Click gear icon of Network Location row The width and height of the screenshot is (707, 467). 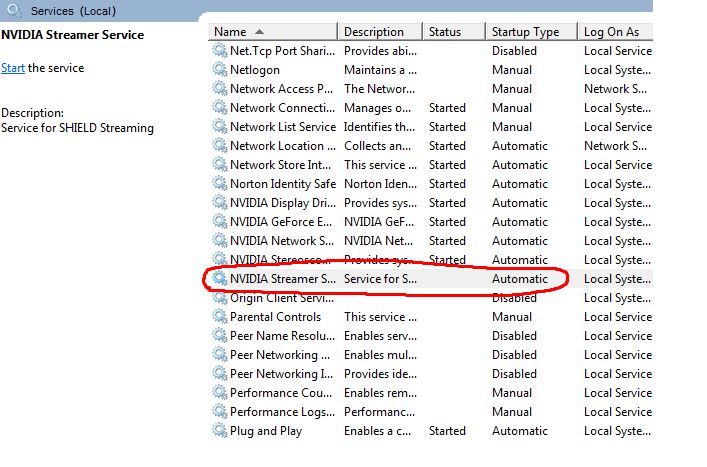[x=220, y=145]
